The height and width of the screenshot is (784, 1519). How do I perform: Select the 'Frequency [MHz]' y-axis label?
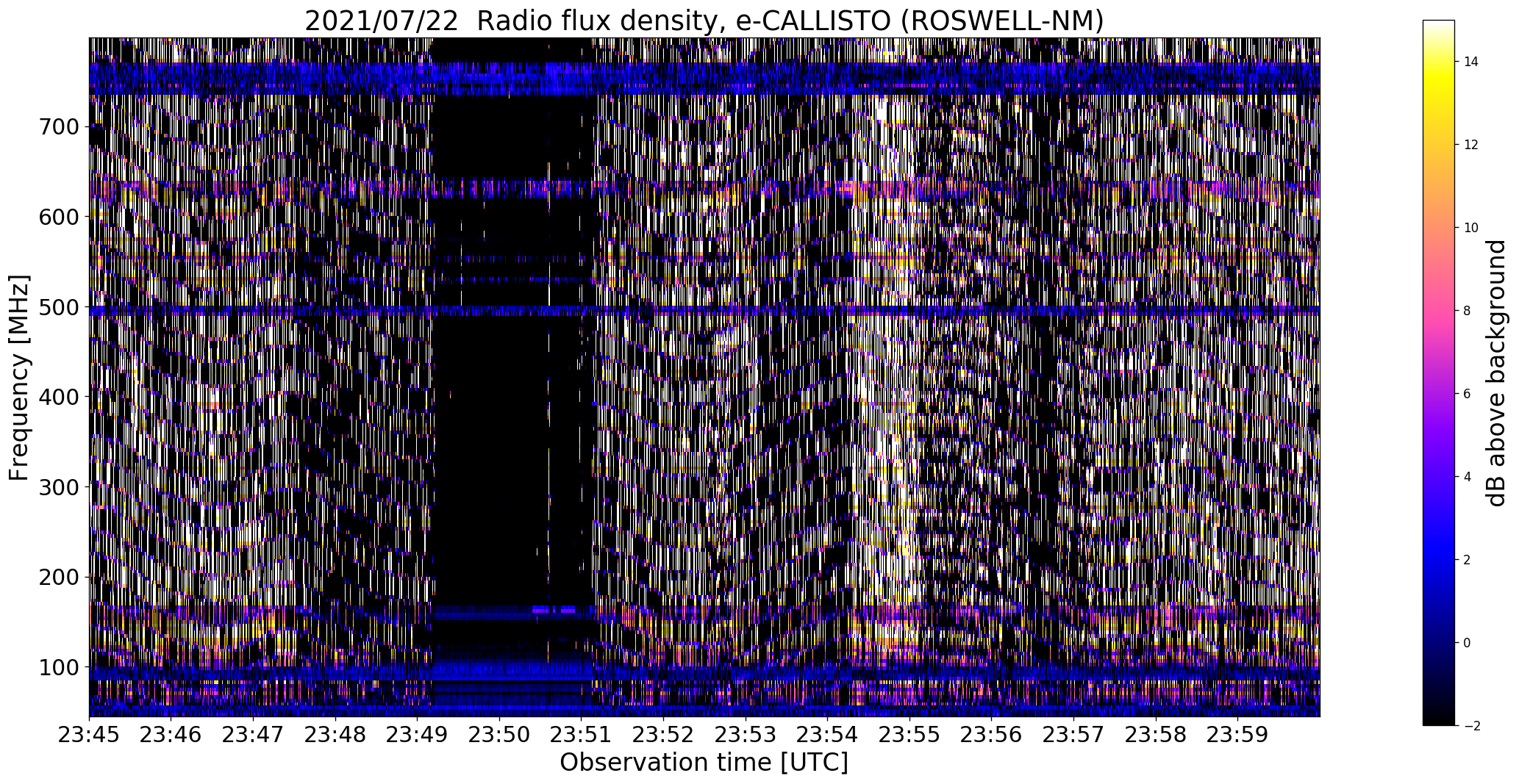(x=20, y=378)
